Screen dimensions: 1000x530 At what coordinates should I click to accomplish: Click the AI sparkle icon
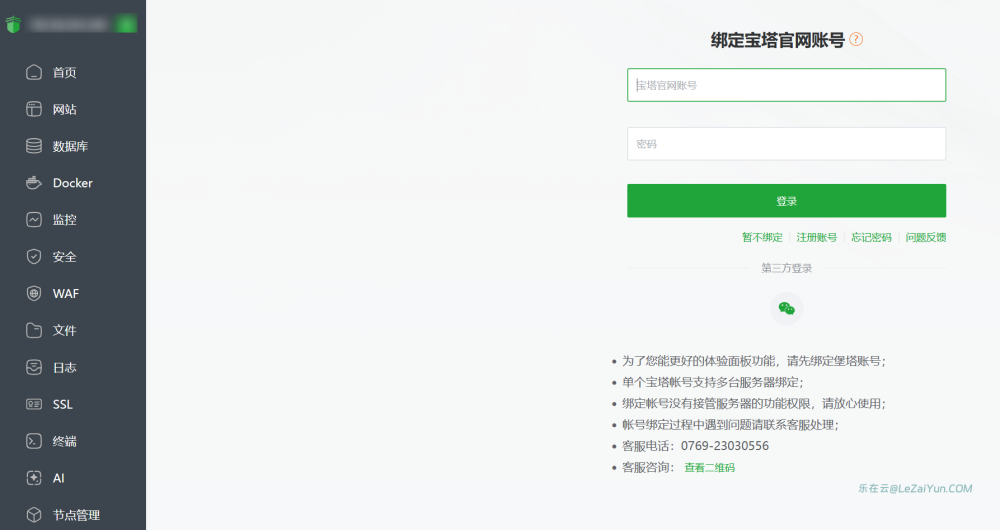[34, 478]
